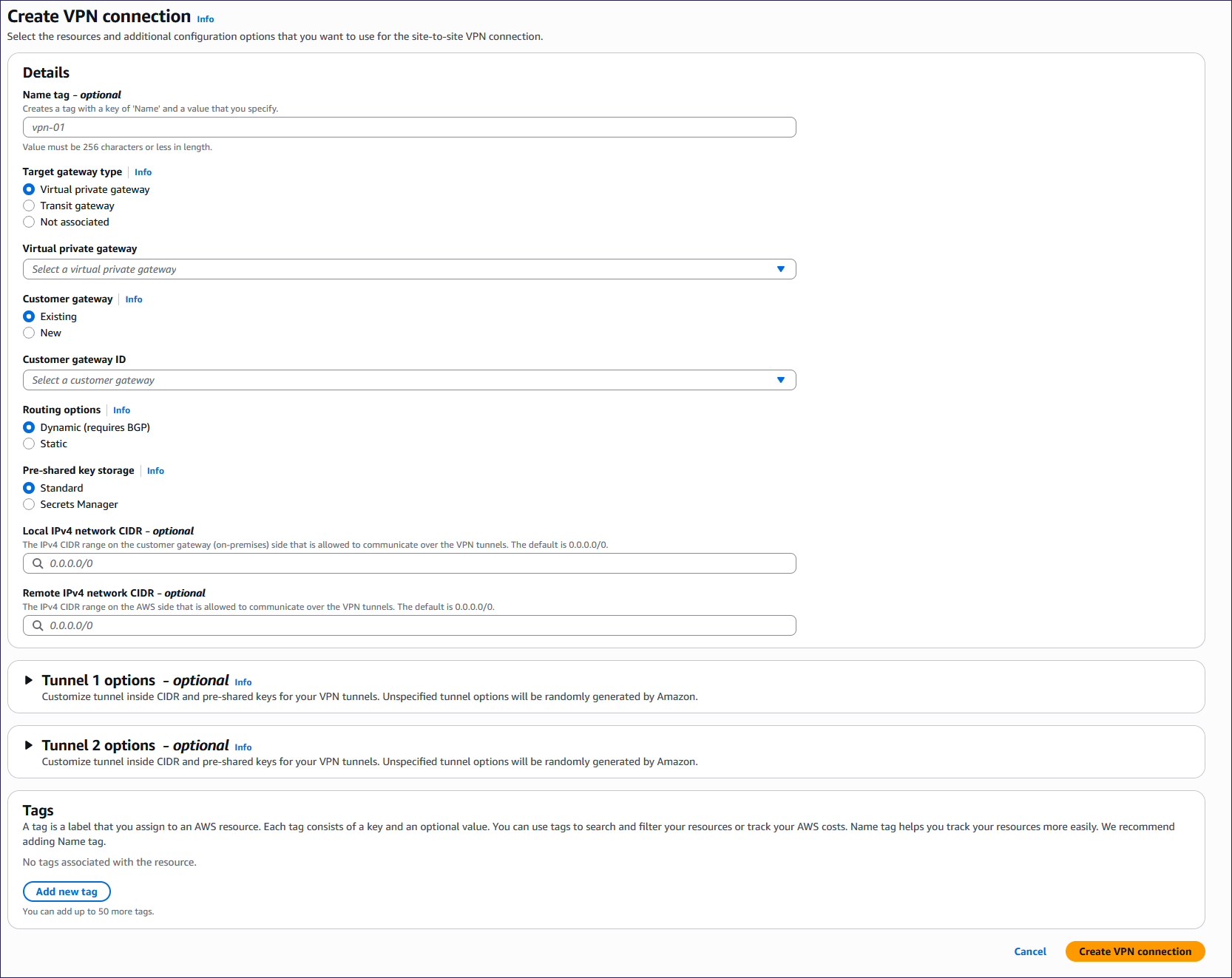Select Secrets Manager for pre-shared key storage
The width and height of the screenshot is (1232, 978).
(29, 504)
